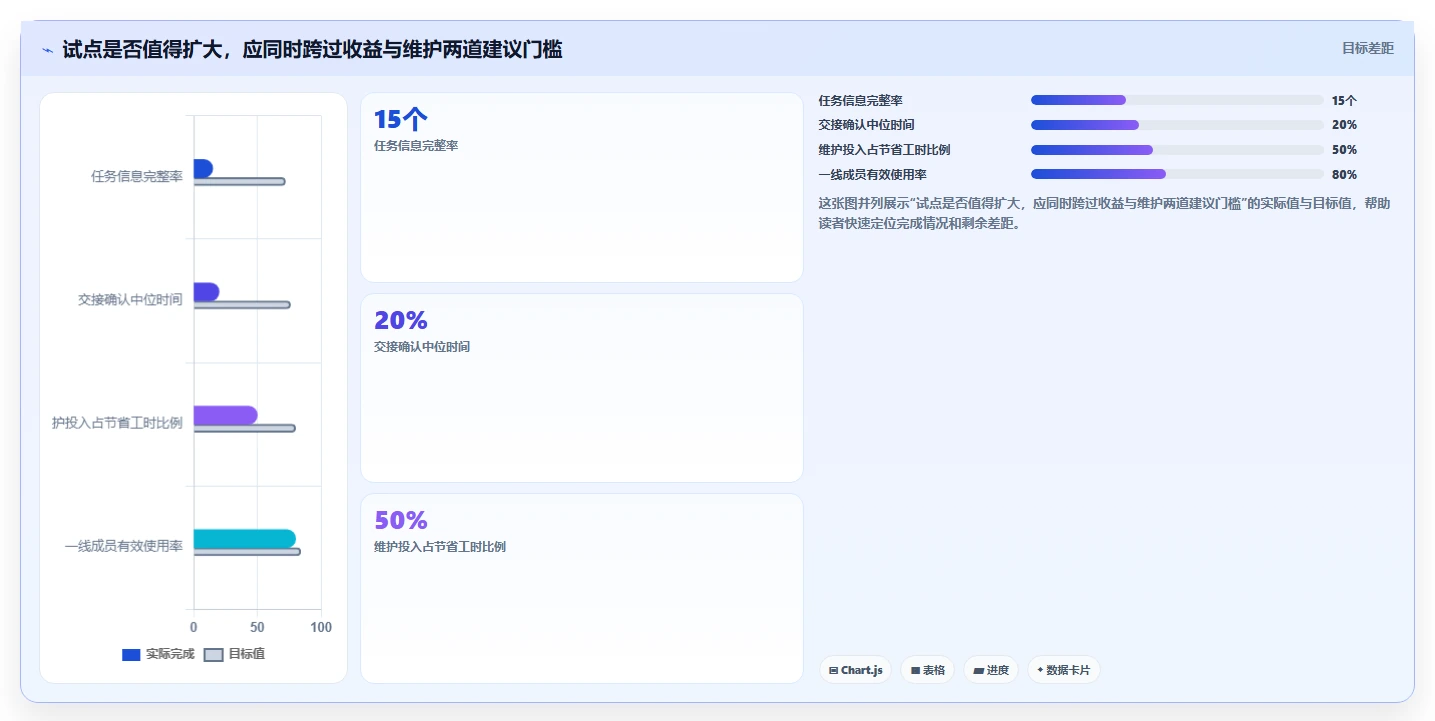
Task: Click the 一线成员有效使用率 progress list label
Action: [x=872, y=175]
